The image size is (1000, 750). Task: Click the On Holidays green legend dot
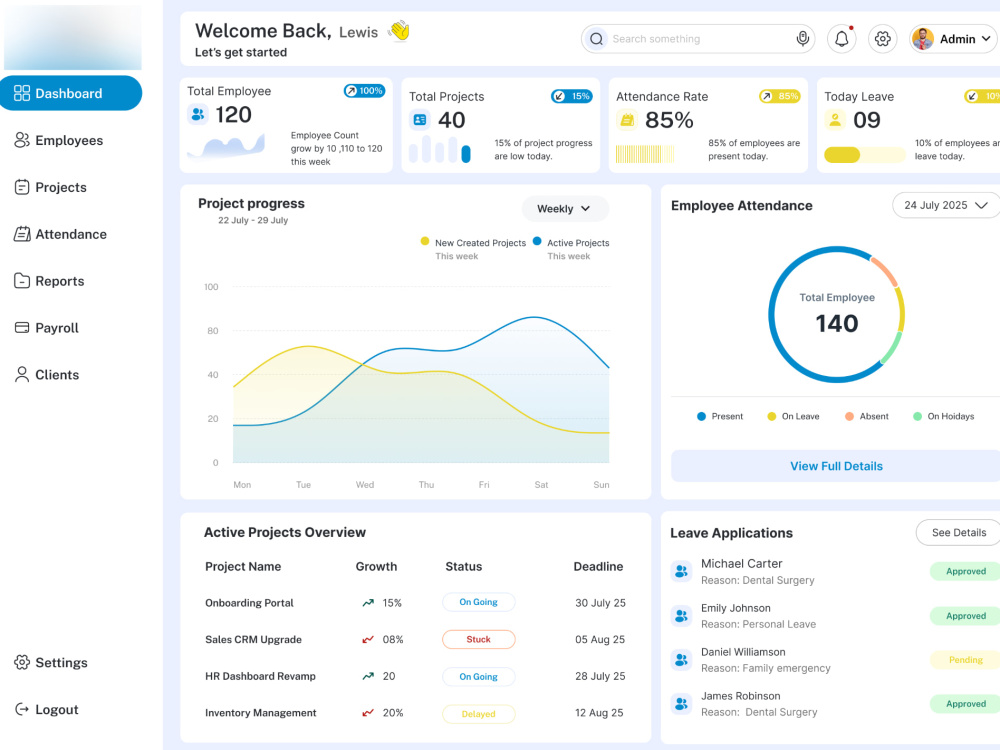[x=917, y=416]
